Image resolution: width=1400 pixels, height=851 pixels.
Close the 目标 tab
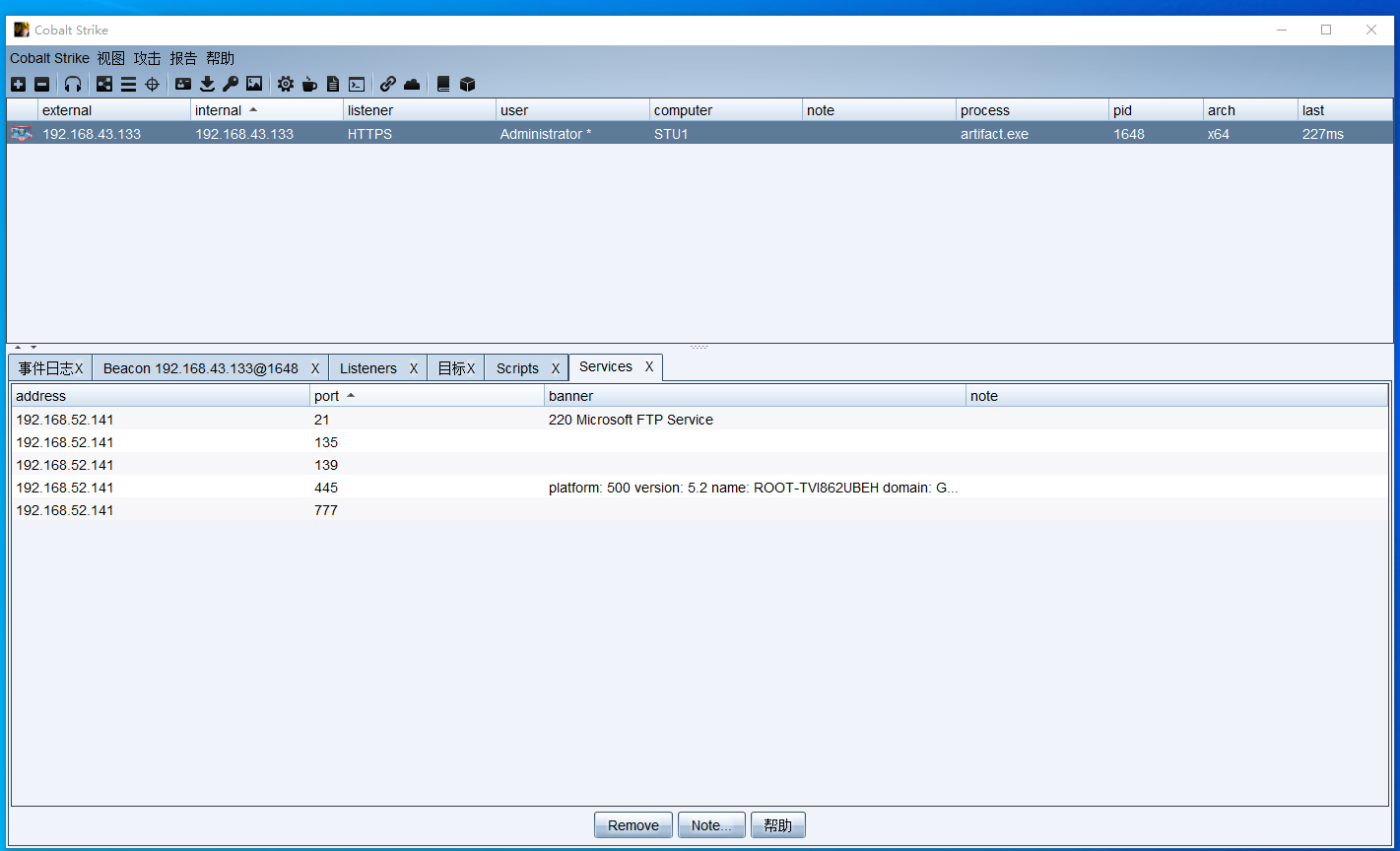click(471, 368)
